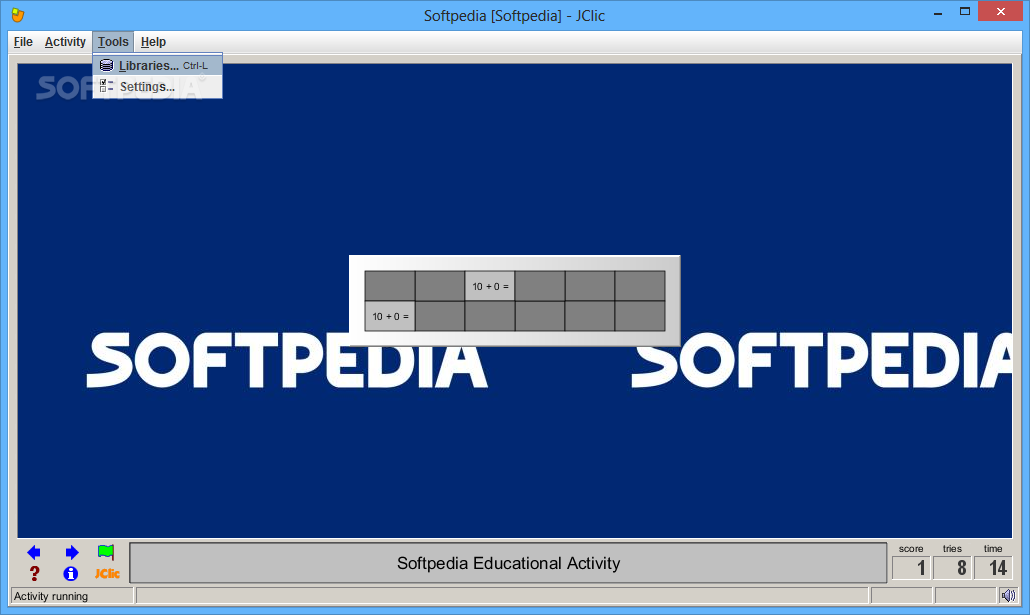Click the tries counter showing 8
The height and width of the screenshot is (615, 1030).
point(952,568)
